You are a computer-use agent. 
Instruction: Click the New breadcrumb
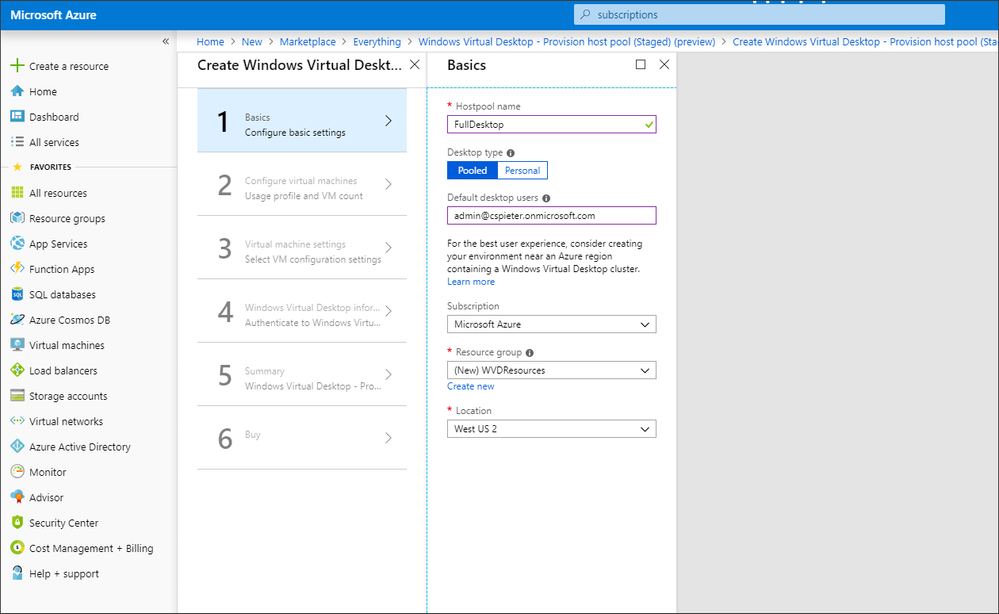point(252,41)
